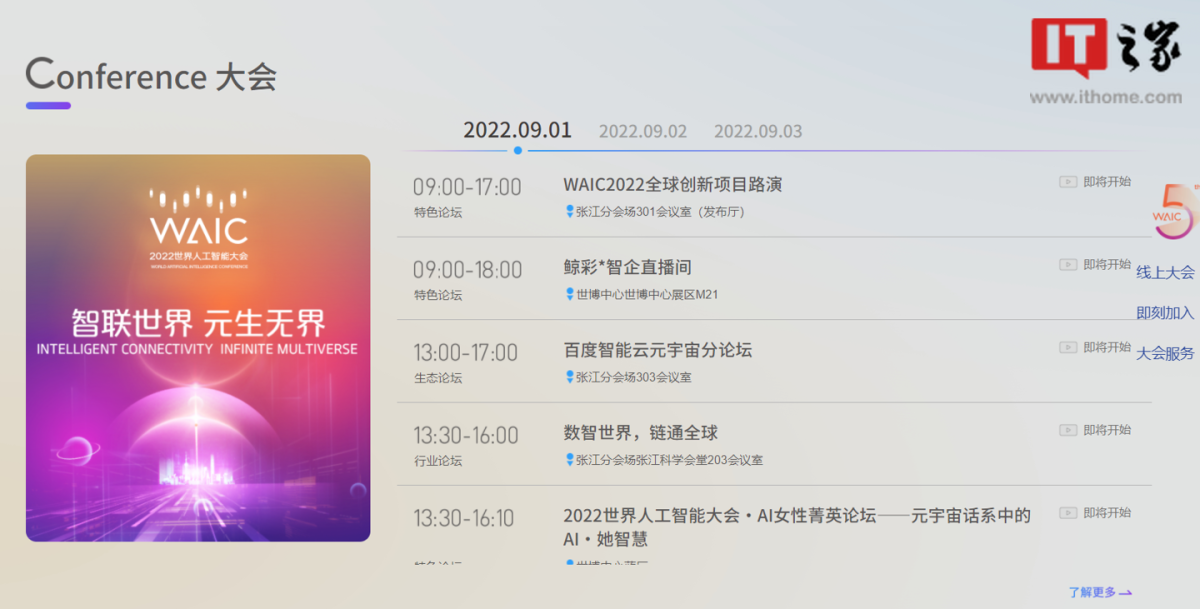Click the WAIC 5th anniversary logo icon
Image resolution: width=1200 pixels, height=609 pixels.
[x=1174, y=212]
